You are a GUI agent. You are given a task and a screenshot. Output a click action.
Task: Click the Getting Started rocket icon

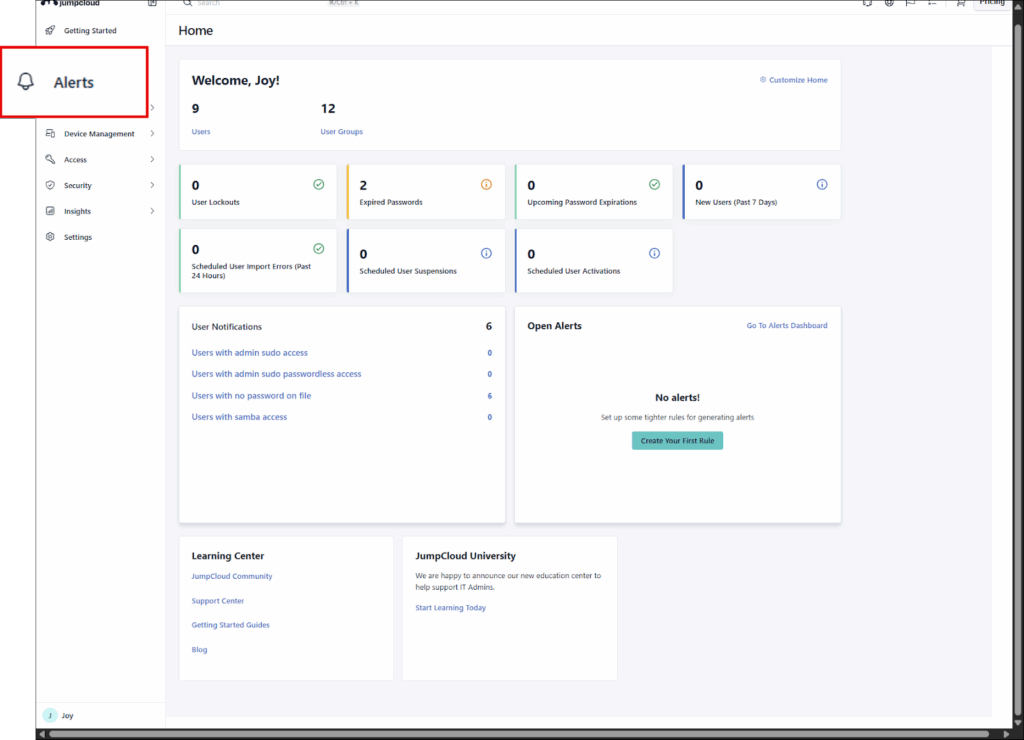point(50,31)
